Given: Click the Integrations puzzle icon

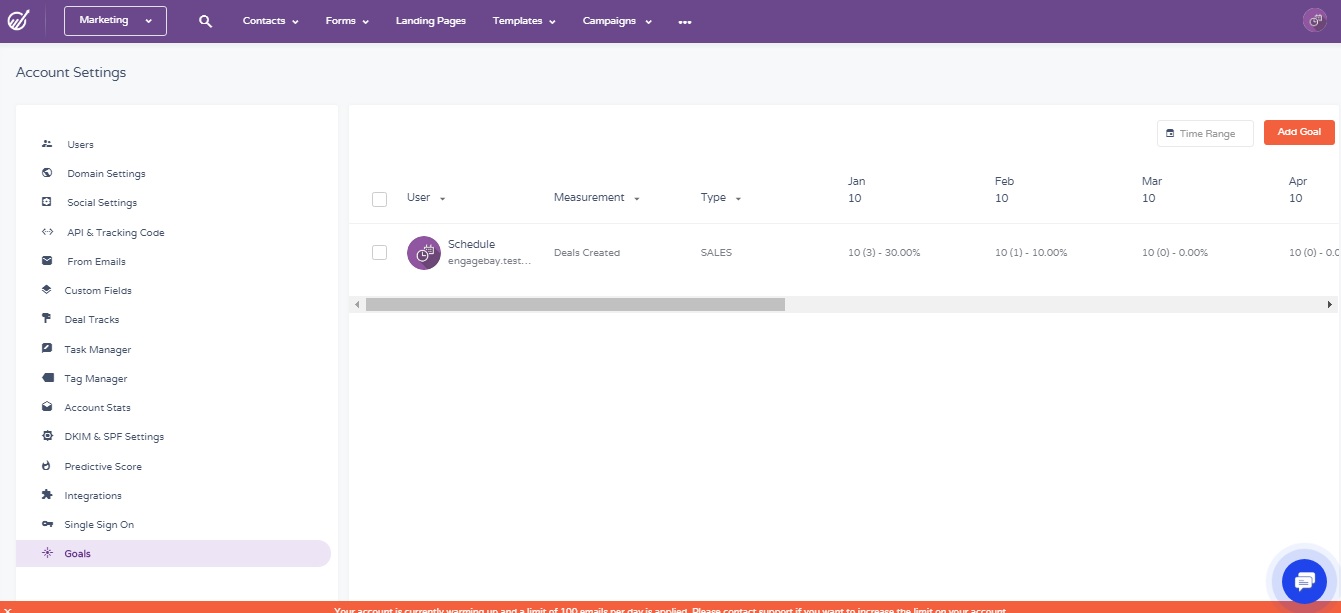Looking at the screenshot, I should [x=47, y=495].
